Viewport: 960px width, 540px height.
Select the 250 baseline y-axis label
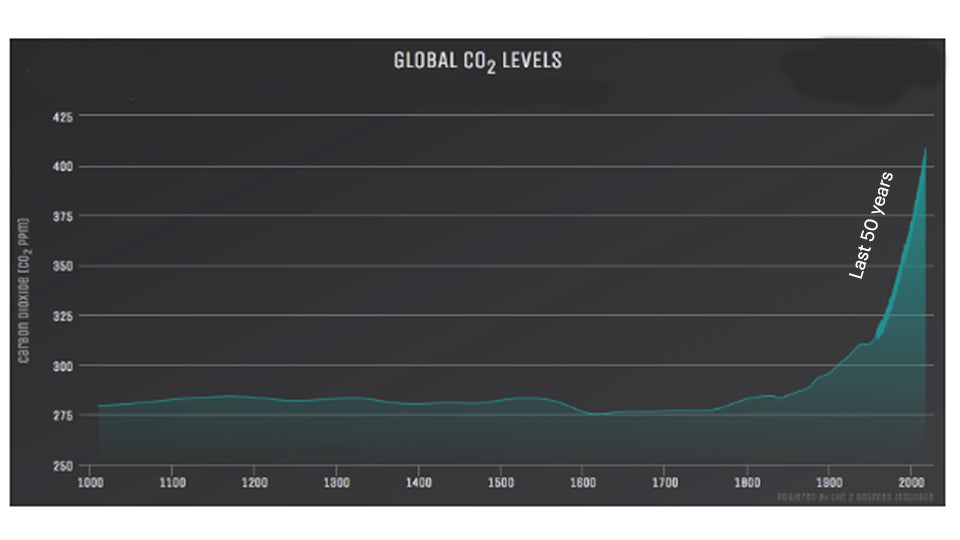click(62, 466)
